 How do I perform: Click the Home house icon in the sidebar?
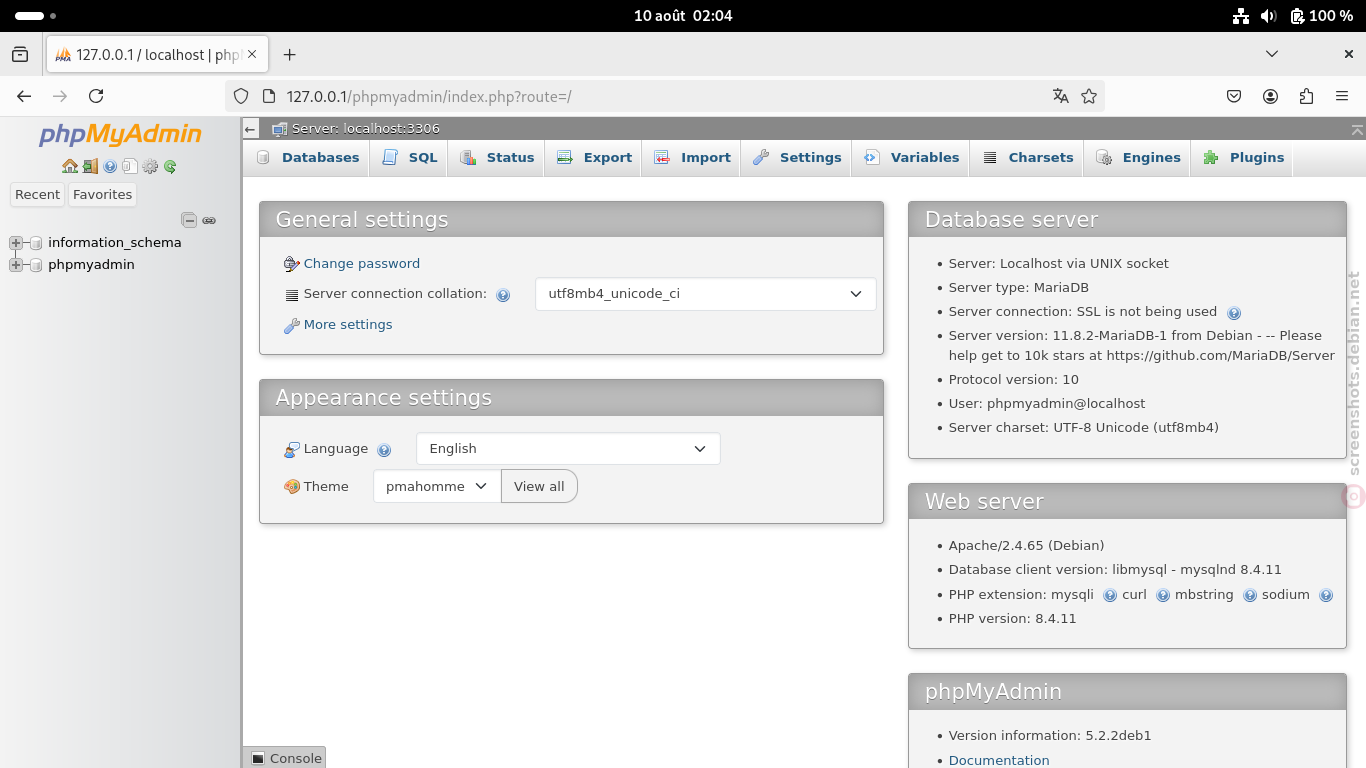click(x=70, y=167)
